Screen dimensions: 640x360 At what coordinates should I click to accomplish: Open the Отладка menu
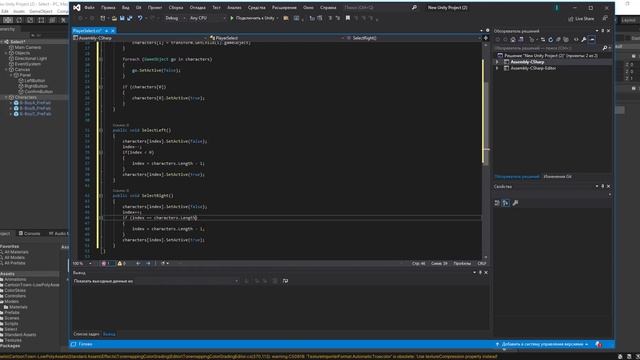(x=198, y=7)
